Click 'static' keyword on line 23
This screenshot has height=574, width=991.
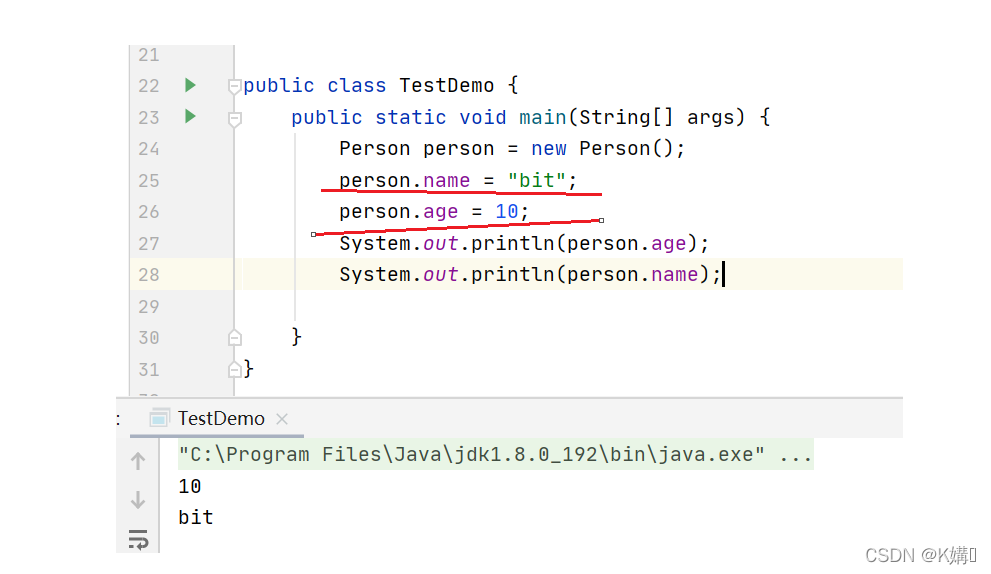coord(411,117)
